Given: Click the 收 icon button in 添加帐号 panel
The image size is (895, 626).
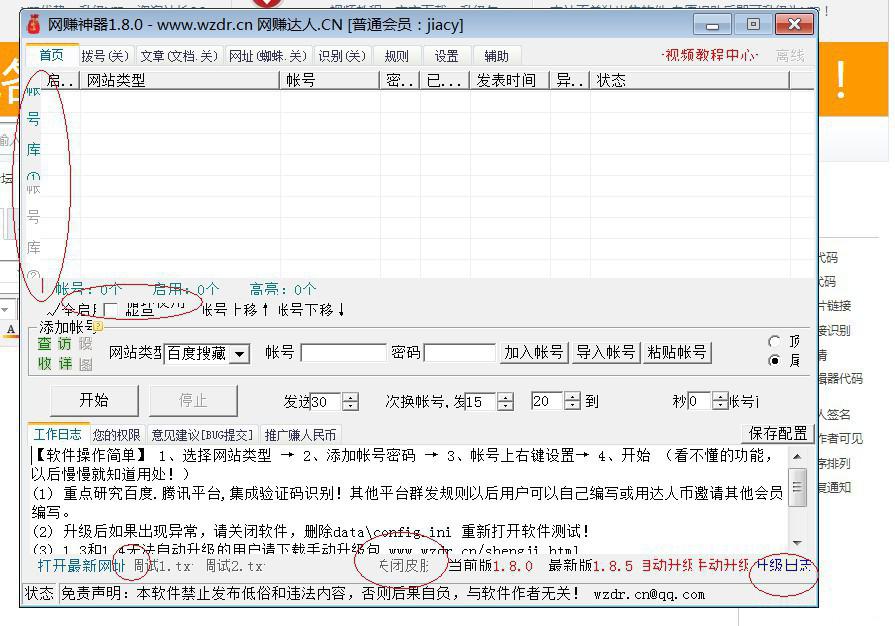Looking at the screenshot, I should tap(44, 364).
